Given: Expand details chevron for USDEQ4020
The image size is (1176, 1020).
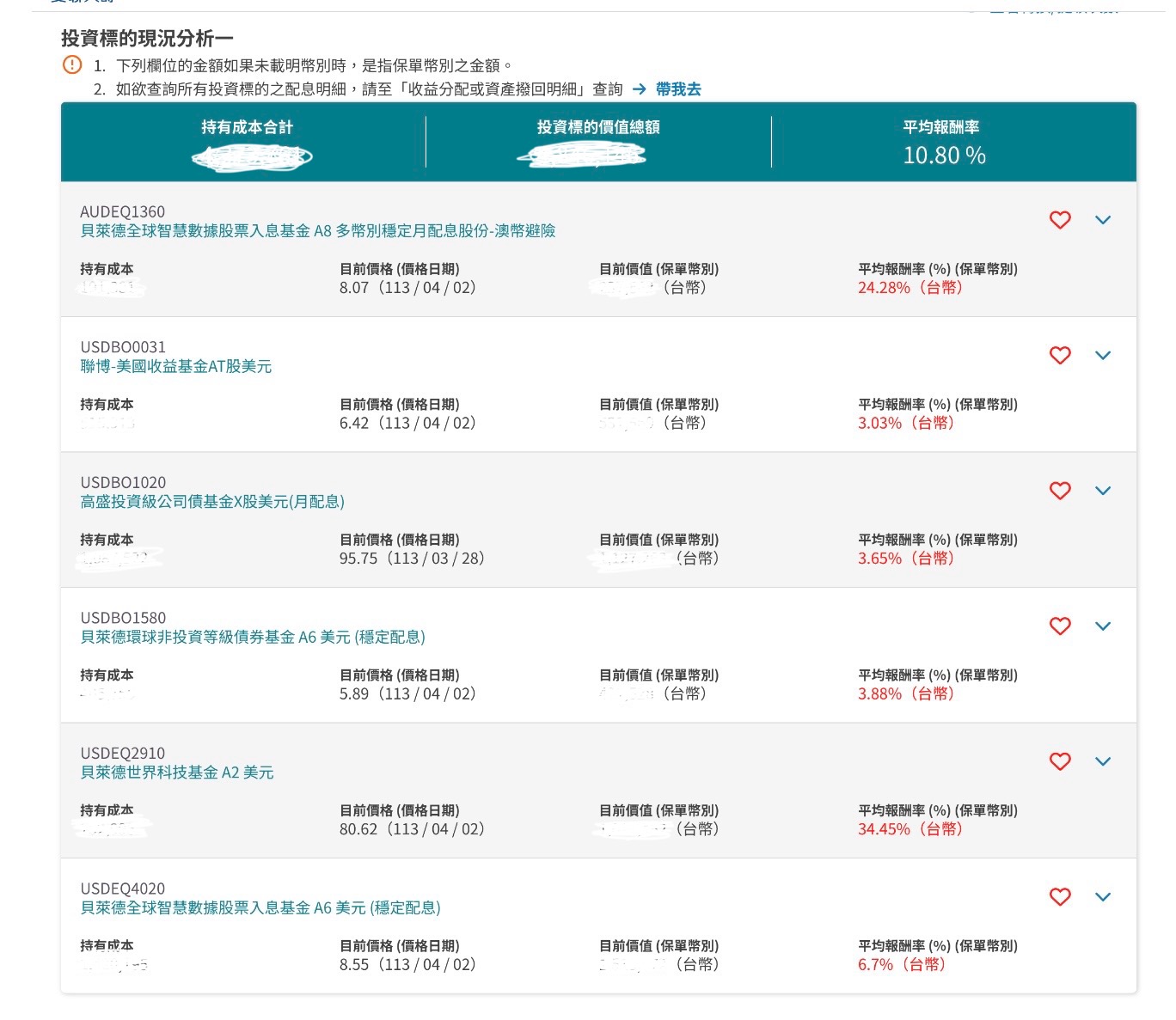Looking at the screenshot, I should tap(1104, 897).
